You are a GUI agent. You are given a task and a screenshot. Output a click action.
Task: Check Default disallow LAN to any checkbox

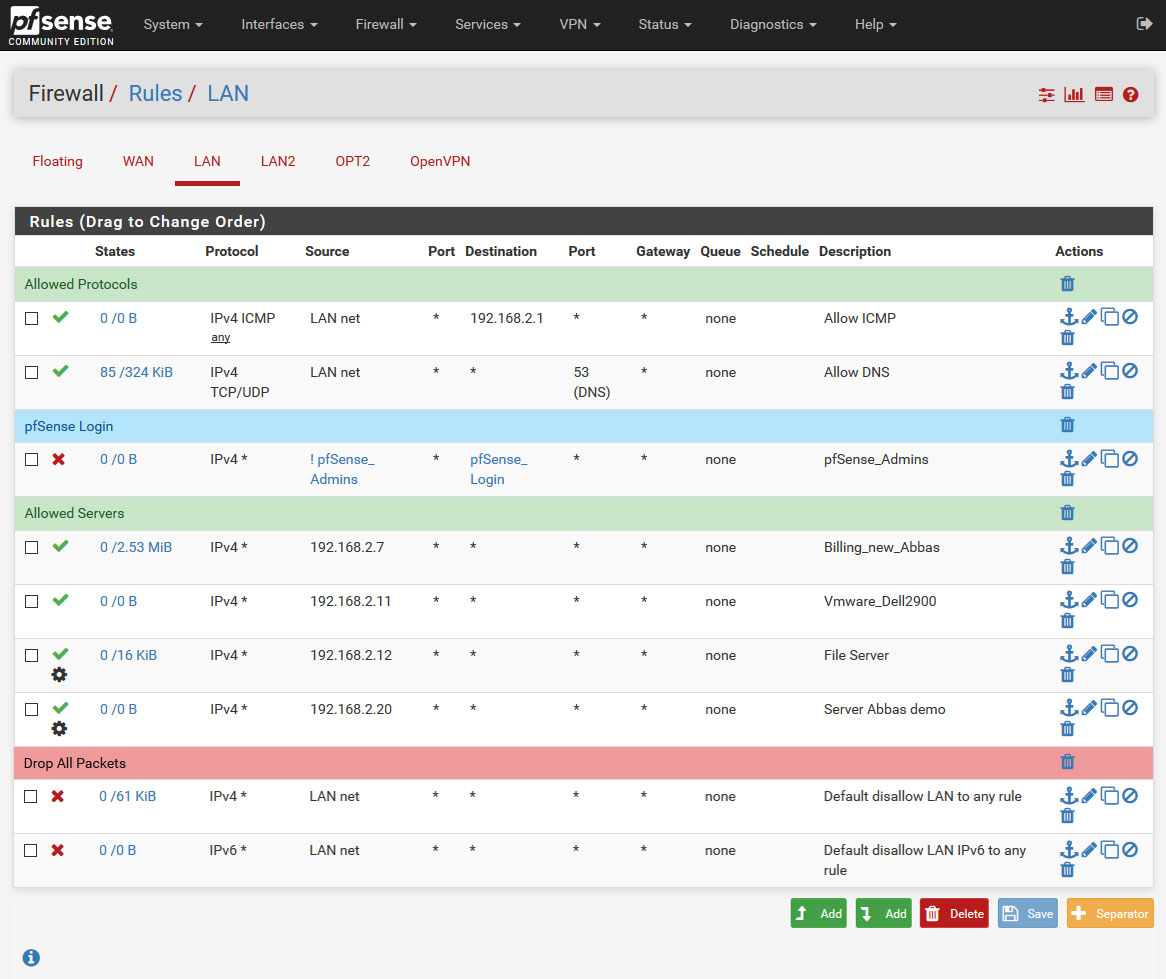point(30,796)
